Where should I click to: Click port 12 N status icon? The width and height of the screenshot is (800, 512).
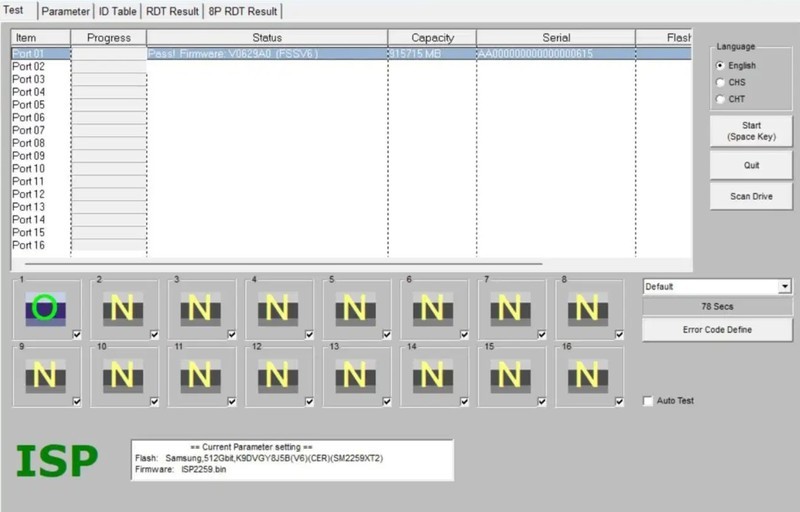pos(278,376)
